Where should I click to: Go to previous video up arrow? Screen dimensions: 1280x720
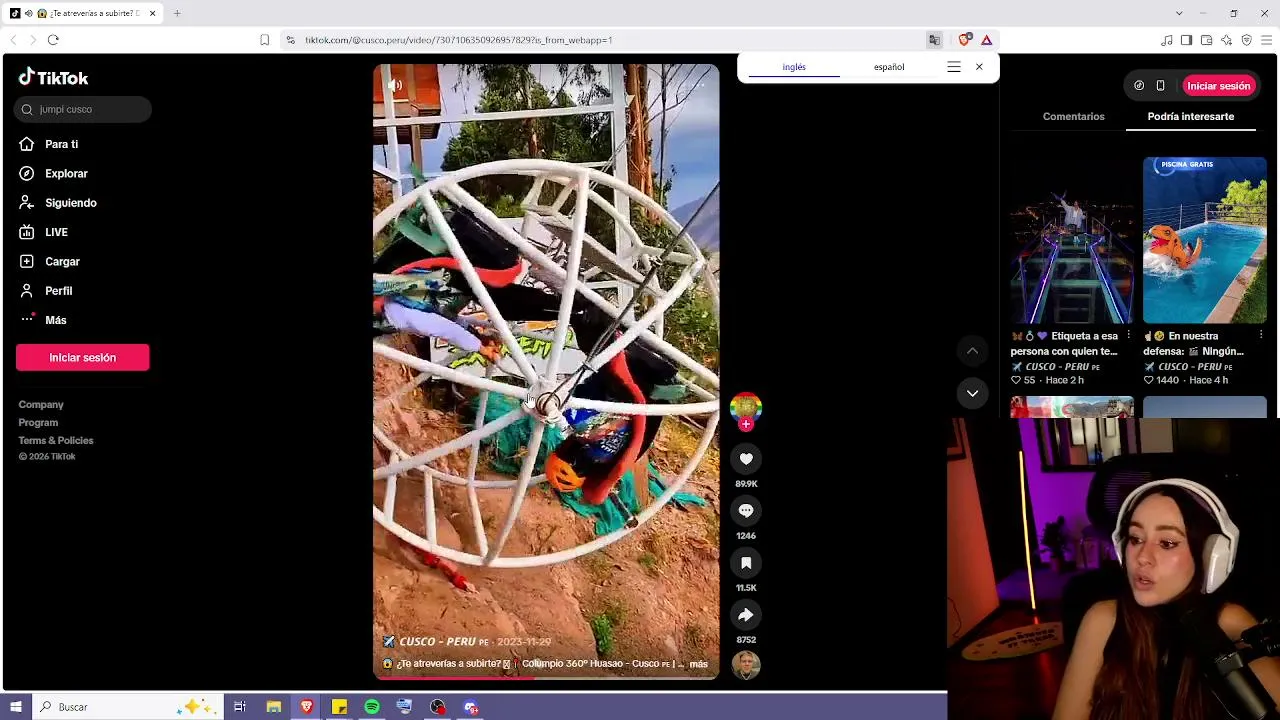click(972, 351)
